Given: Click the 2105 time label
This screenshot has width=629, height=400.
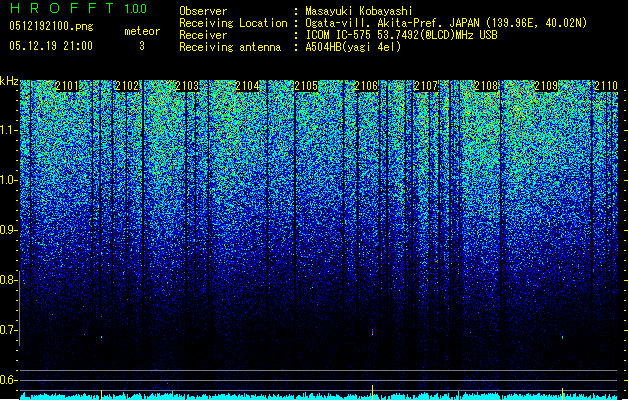Looking at the screenshot, I should point(306,86).
